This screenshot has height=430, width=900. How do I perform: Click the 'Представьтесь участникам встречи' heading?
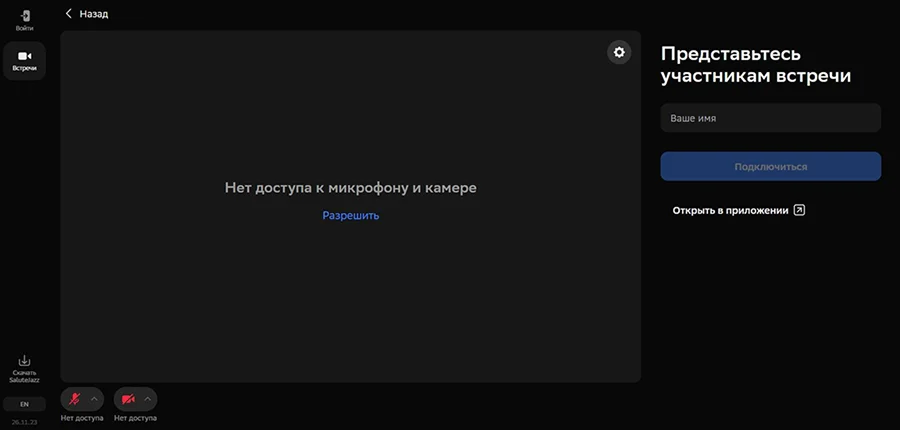755,65
